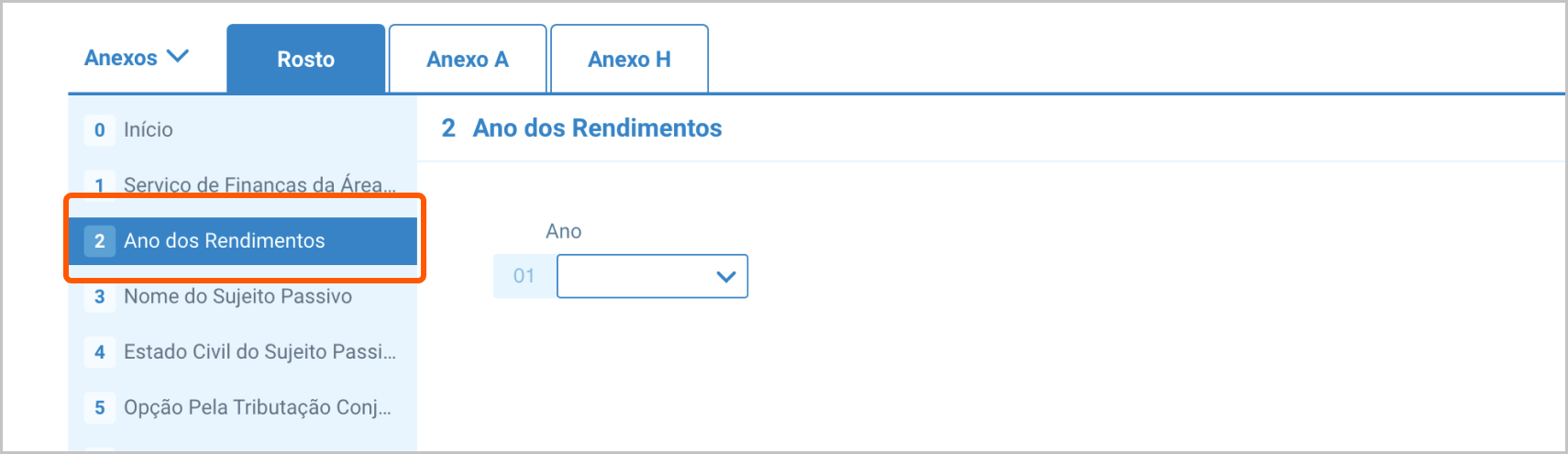This screenshot has width=1568, height=454.
Task: Click the number 2 badge in sidebar
Action: (100, 241)
